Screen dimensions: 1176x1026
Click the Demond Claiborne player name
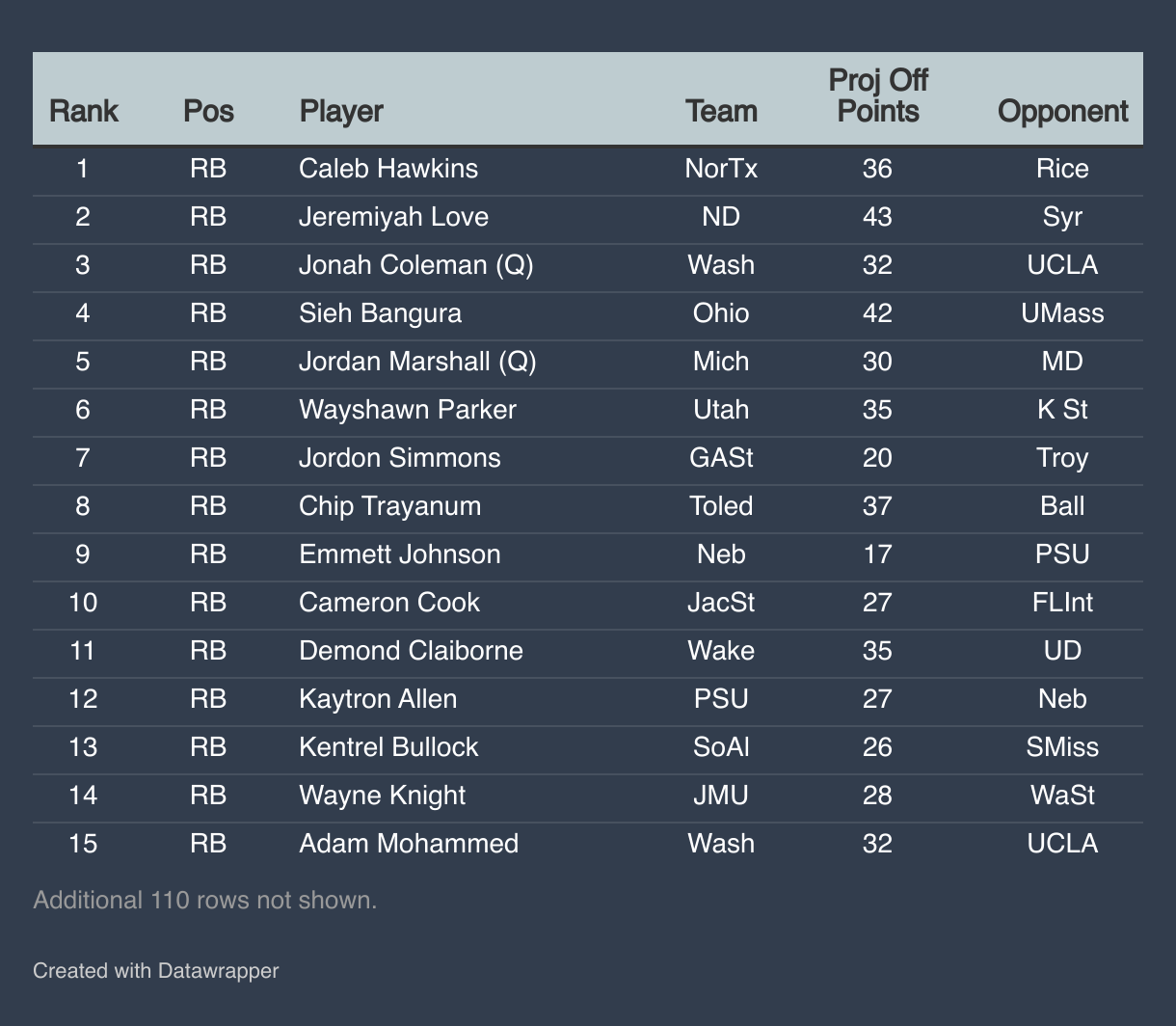(411, 651)
